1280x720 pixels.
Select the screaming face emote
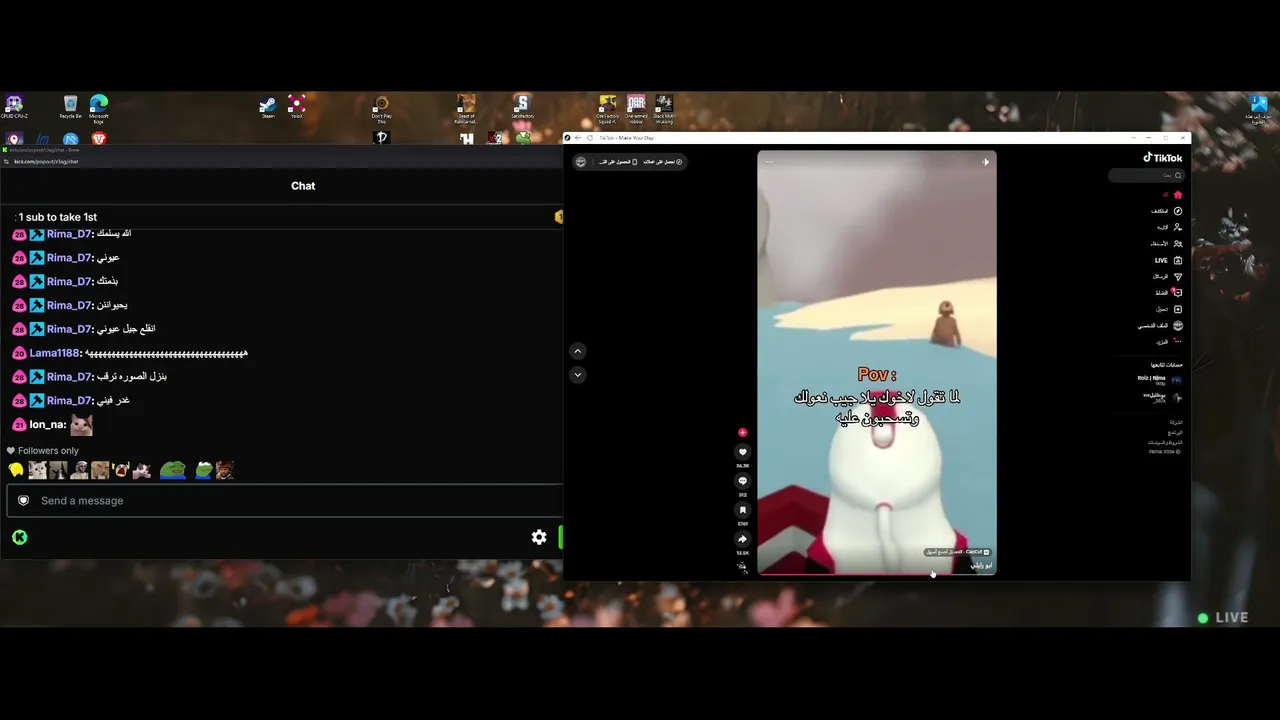[121, 470]
